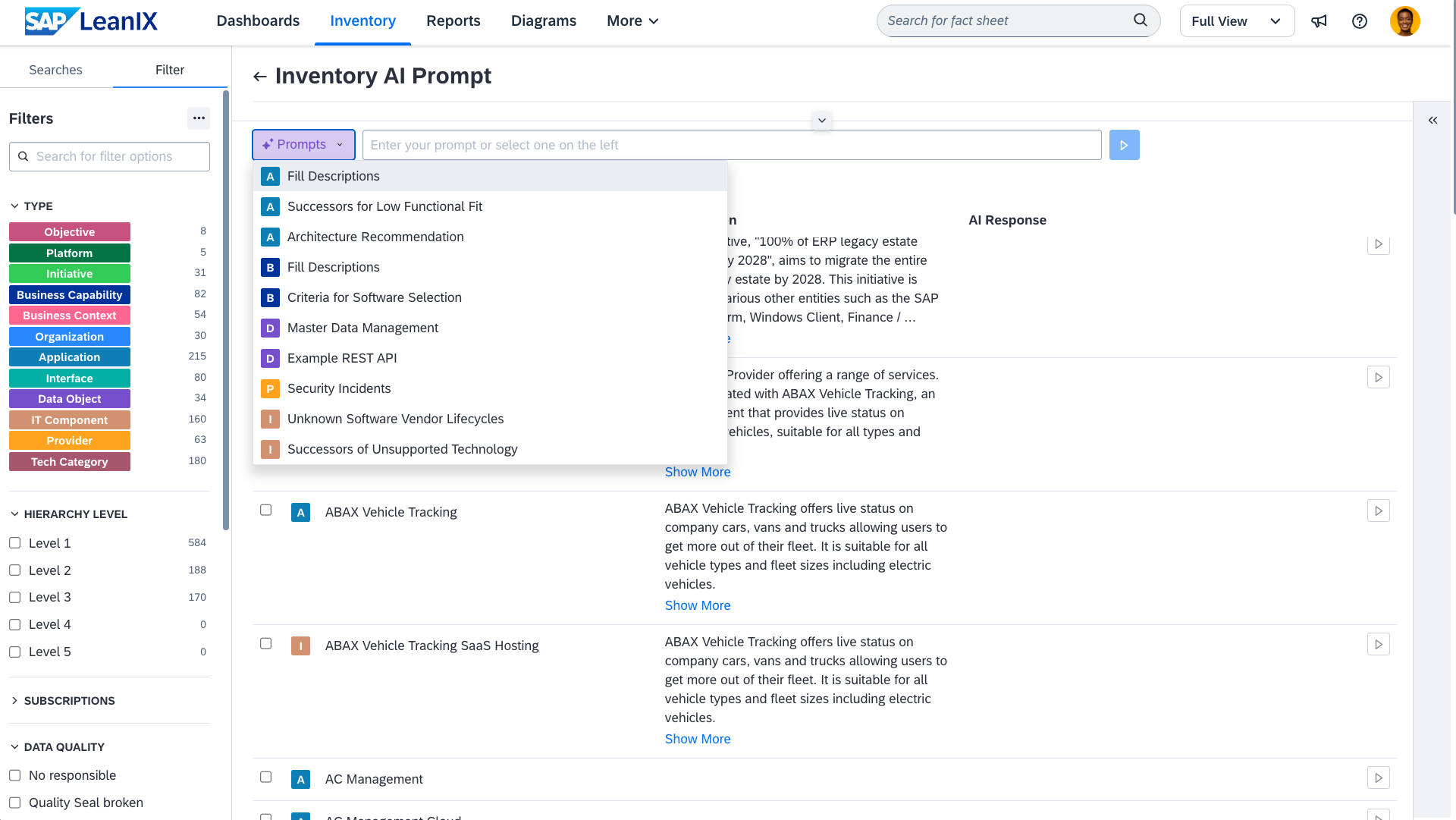
Task: Open the Dashboards tab
Action: click(258, 21)
